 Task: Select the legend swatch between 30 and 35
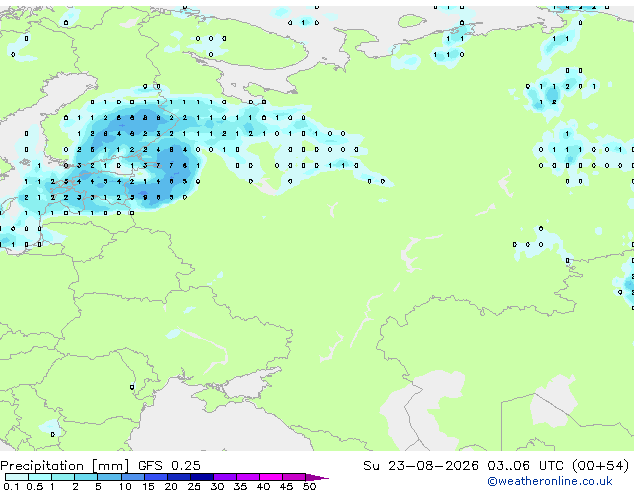coord(225,477)
